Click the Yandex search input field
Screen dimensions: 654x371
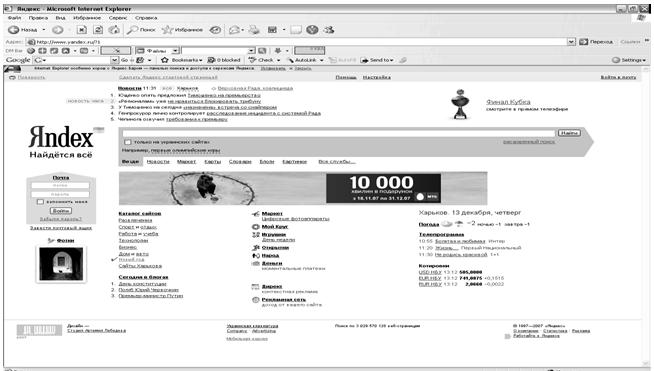coord(338,133)
